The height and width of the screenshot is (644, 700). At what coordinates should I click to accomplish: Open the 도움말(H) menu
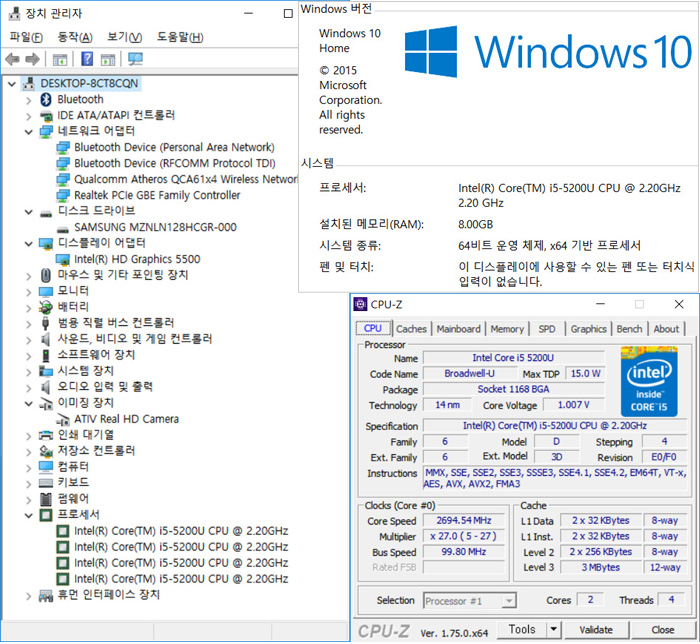point(179,37)
